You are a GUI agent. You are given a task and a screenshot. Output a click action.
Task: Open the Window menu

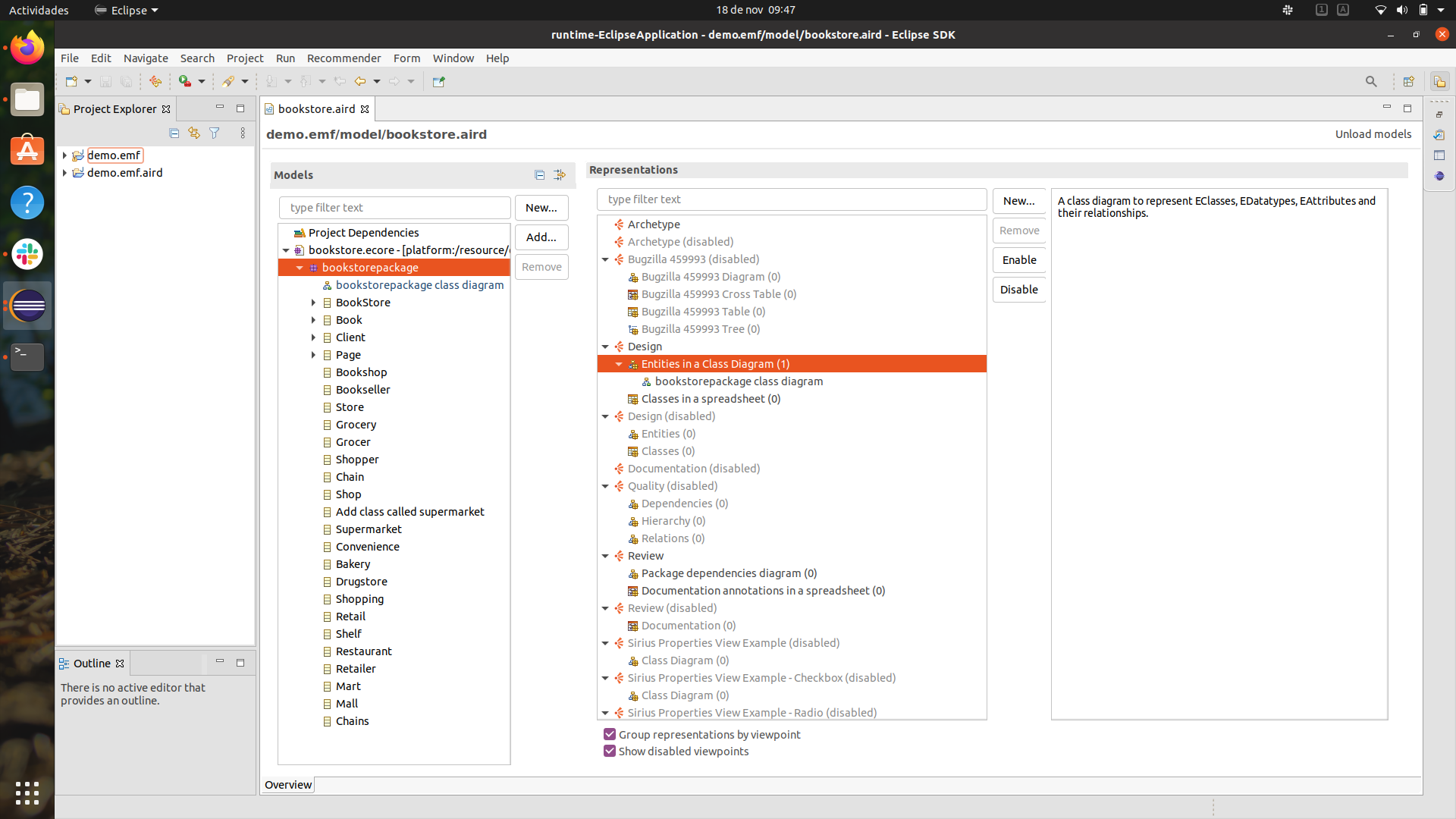pyautogui.click(x=453, y=58)
